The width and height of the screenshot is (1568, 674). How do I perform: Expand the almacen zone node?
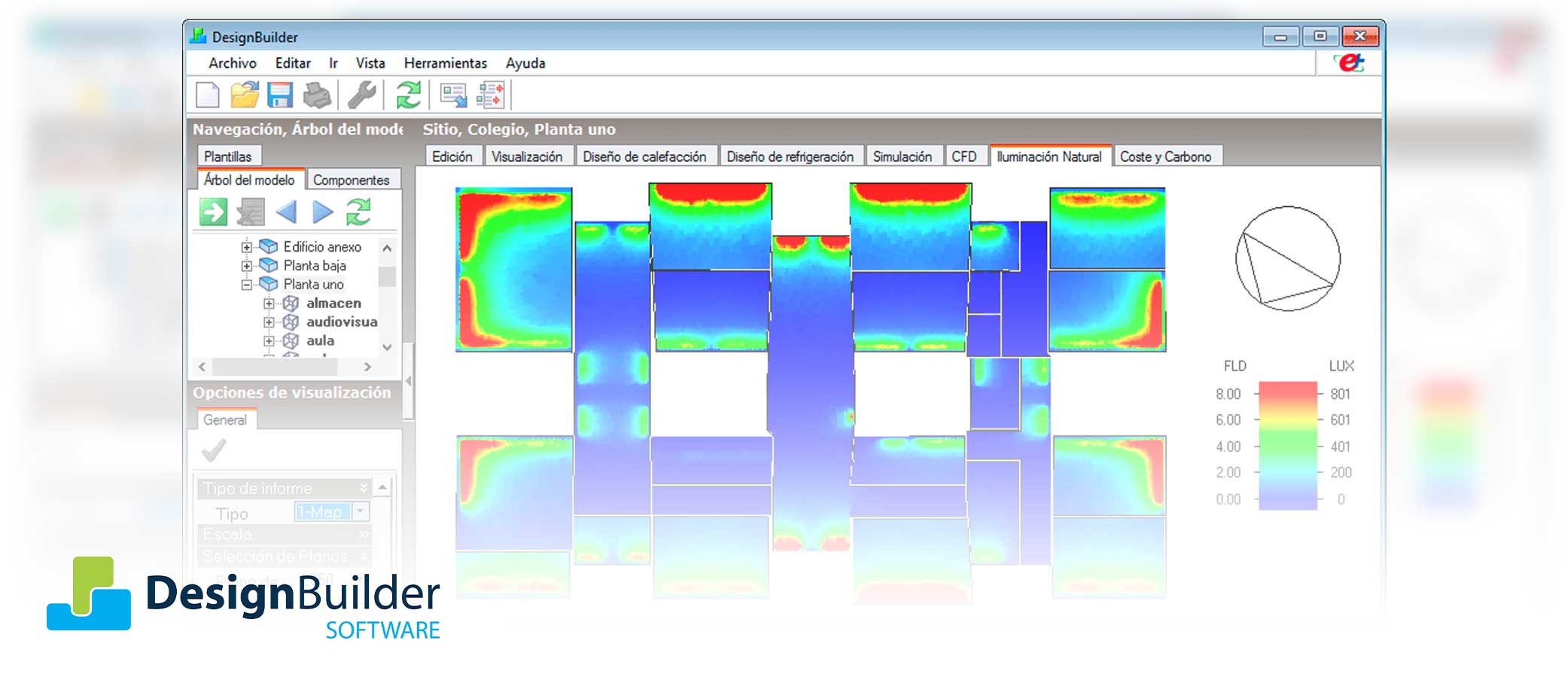(x=269, y=303)
